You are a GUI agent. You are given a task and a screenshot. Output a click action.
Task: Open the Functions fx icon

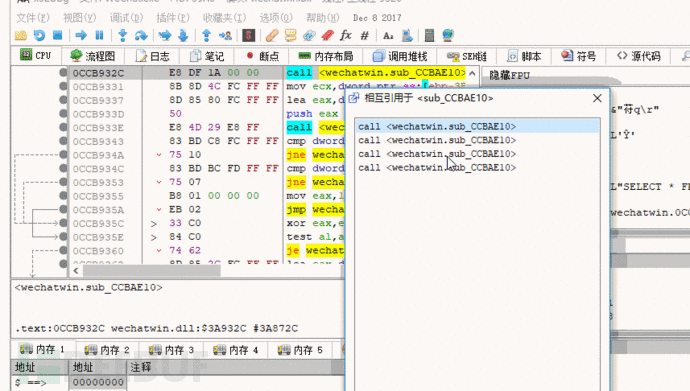pos(346,35)
